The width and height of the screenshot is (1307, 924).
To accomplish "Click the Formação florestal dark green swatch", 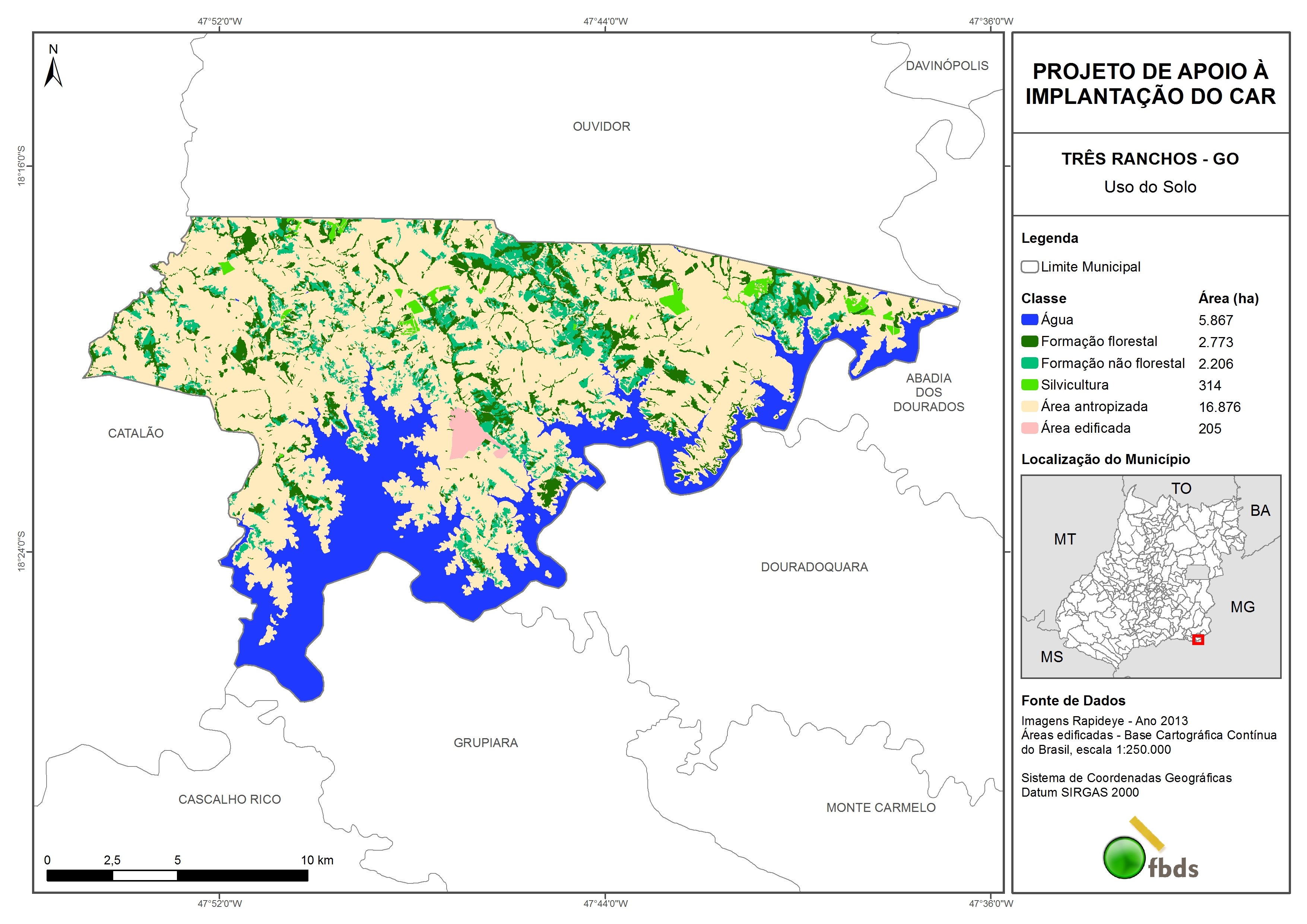I will pos(1029,341).
